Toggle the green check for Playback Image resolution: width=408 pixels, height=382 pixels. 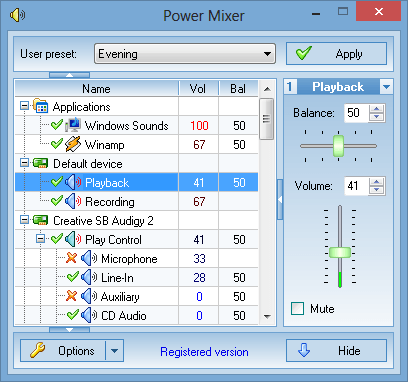(57, 182)
